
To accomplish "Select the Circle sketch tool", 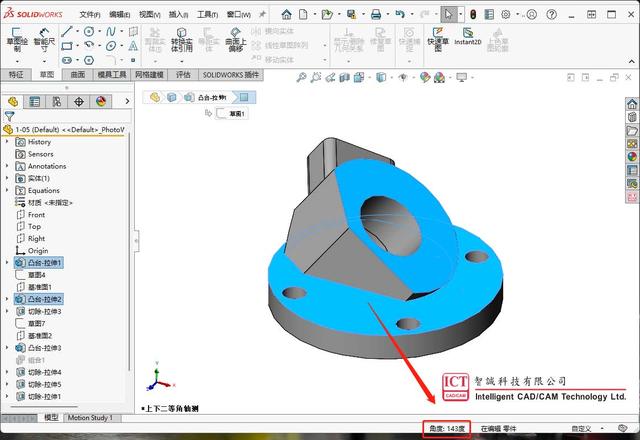I will [89, 31].
